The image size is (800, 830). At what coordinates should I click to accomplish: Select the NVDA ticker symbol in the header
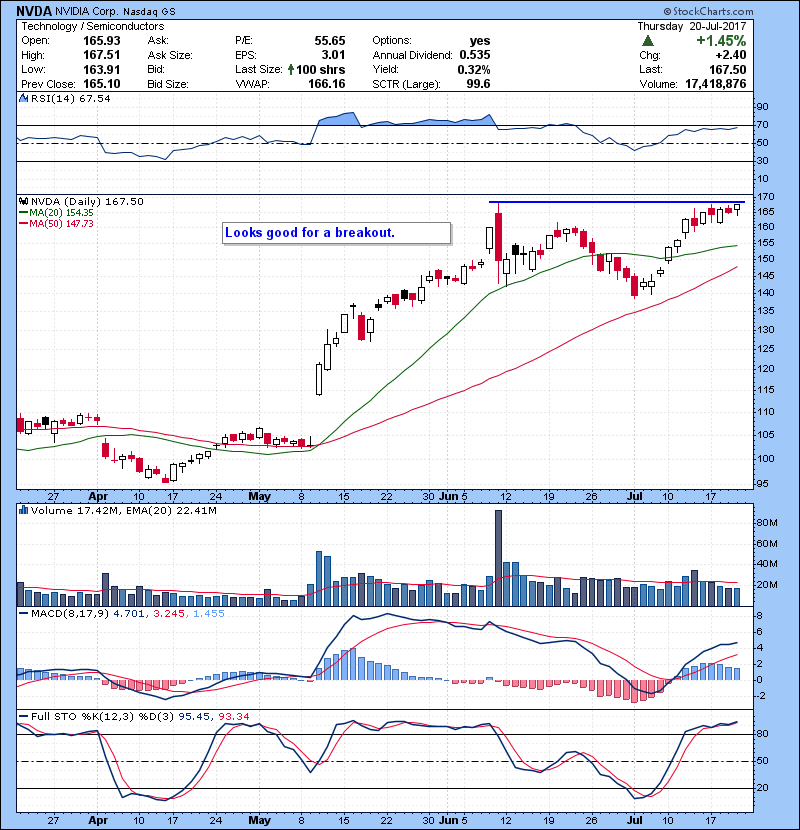tap(34, 11)
